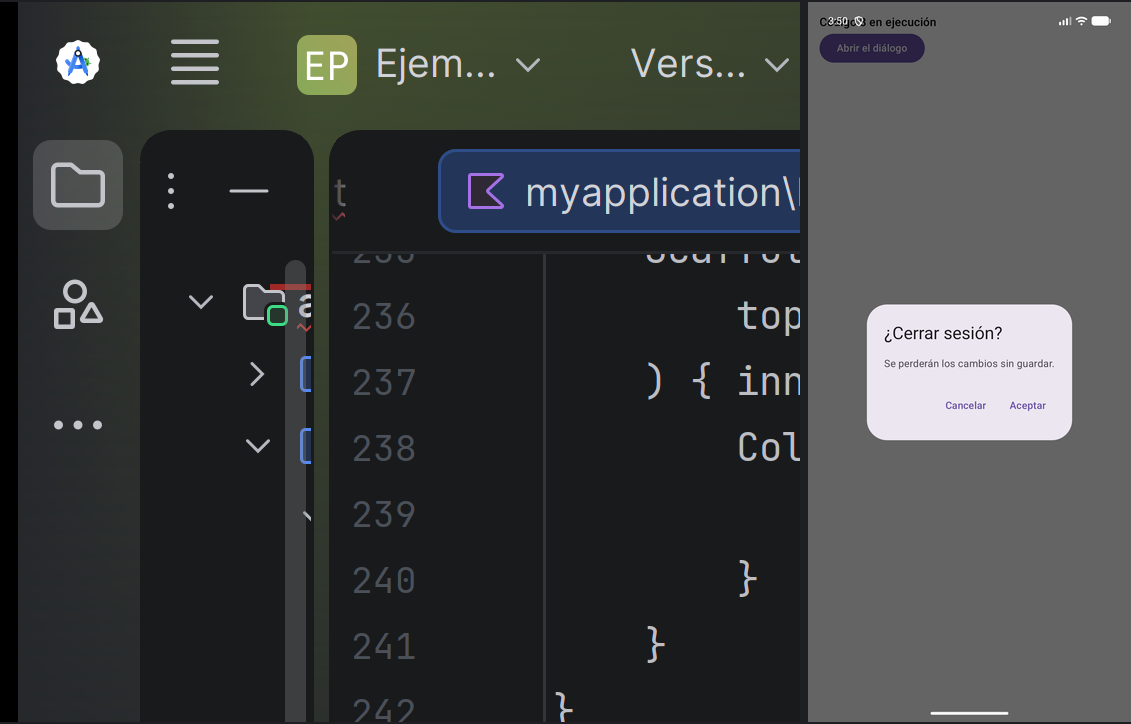Click the emulator cellular signal icon
1131x724 pixels.
pyautogui.click(x=1065, y=22)
